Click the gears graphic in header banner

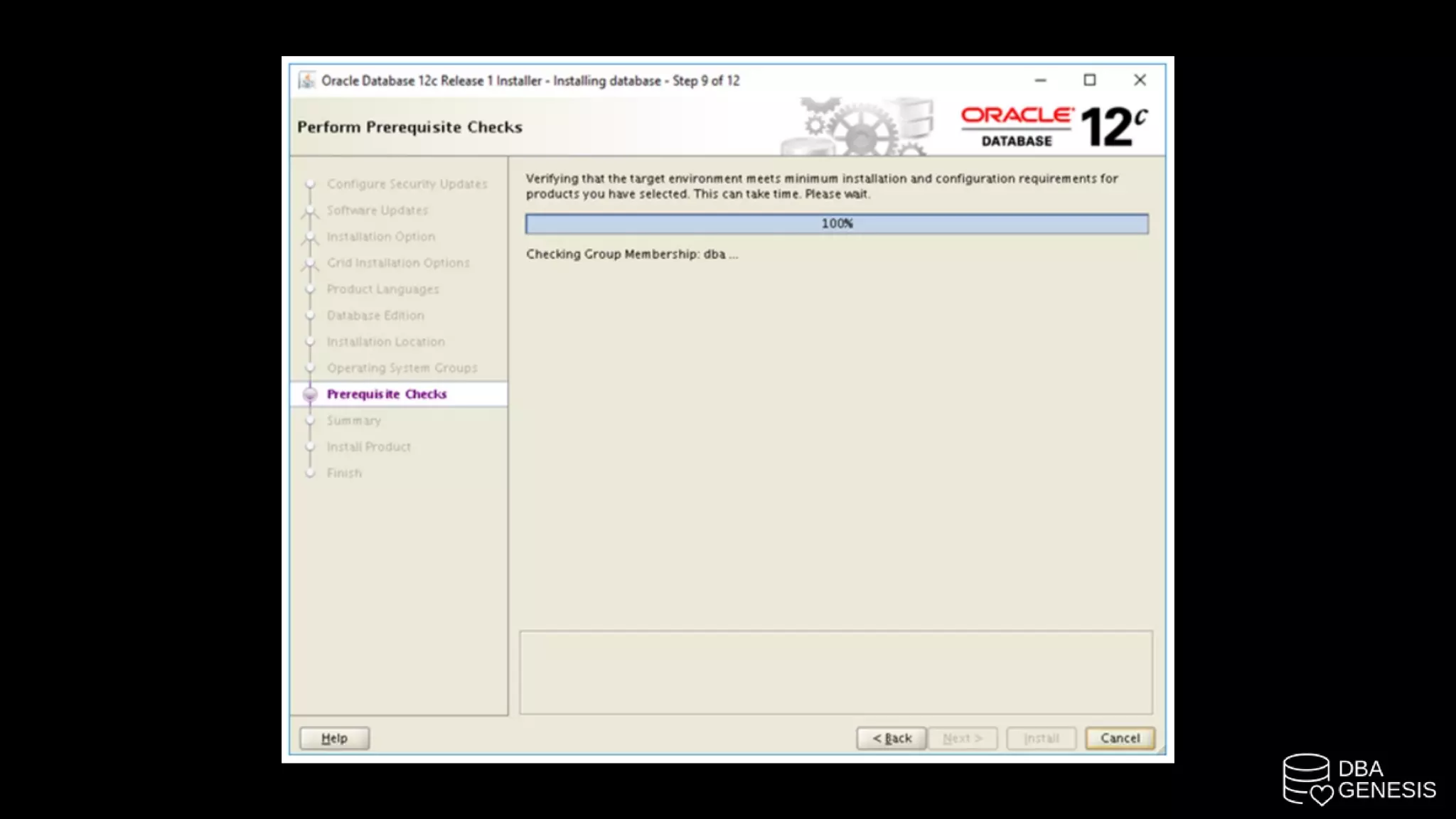point(860,127)
